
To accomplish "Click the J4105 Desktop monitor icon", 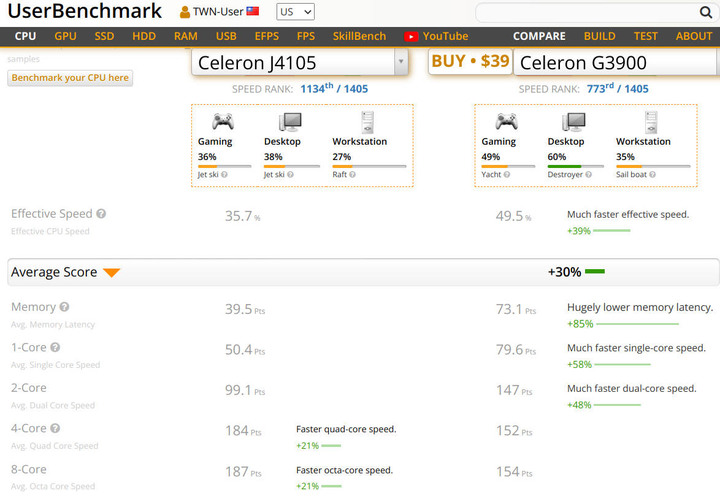I will point(290,122).
